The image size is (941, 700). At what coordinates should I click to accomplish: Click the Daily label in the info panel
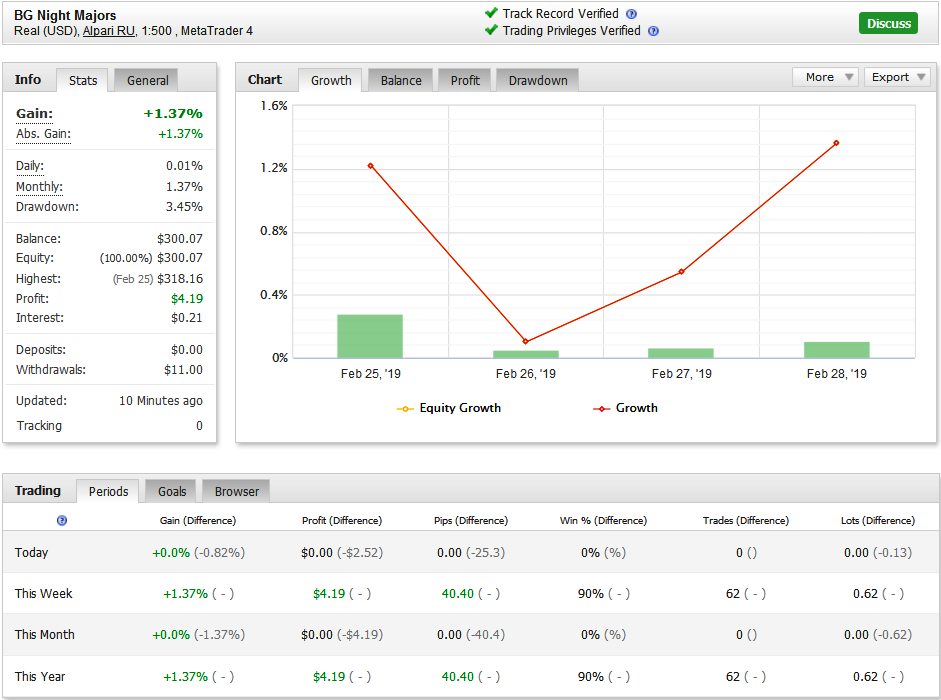tap(29, 166)
